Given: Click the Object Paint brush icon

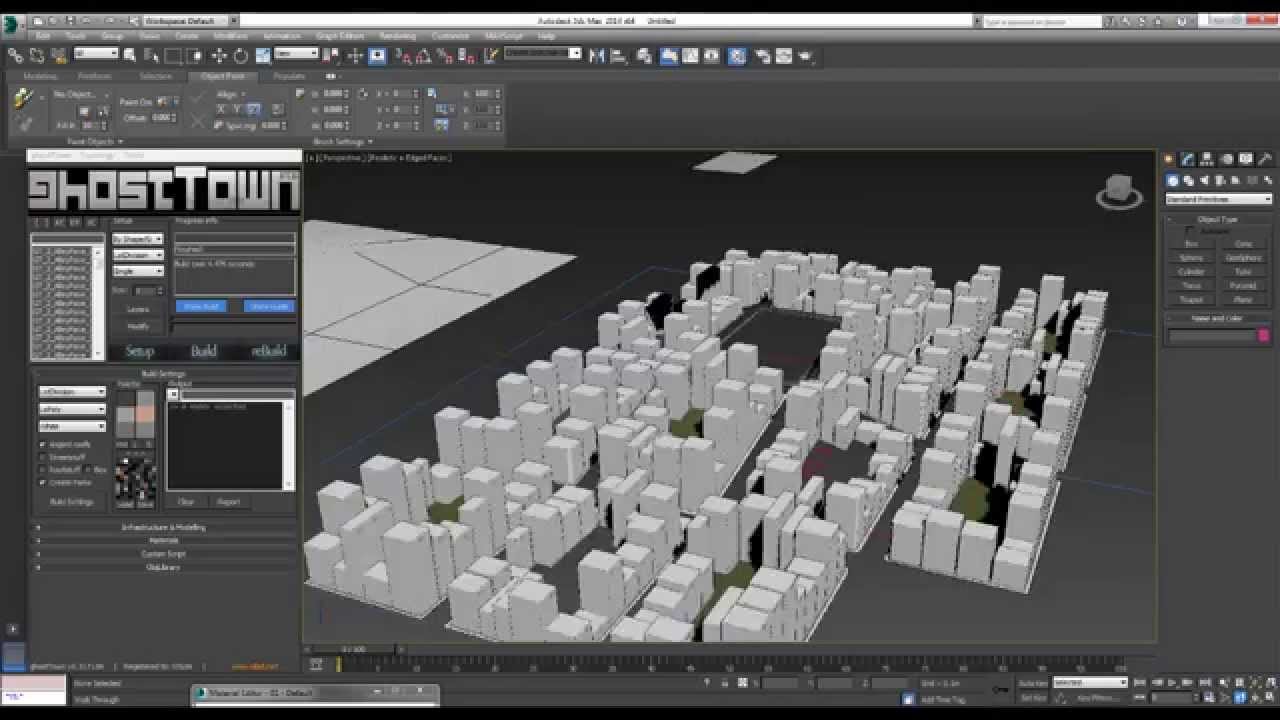Looking at the screenshot, I should tap(24, 98).
